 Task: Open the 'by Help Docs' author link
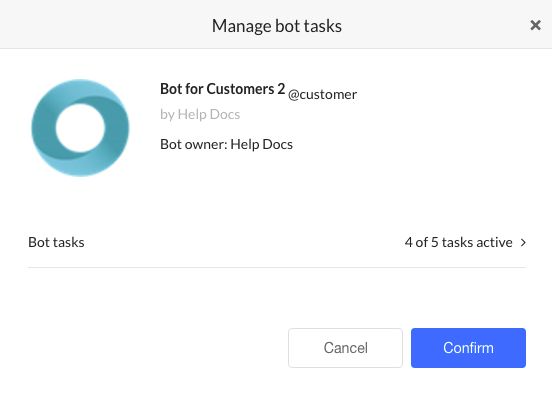click(200, 114)
